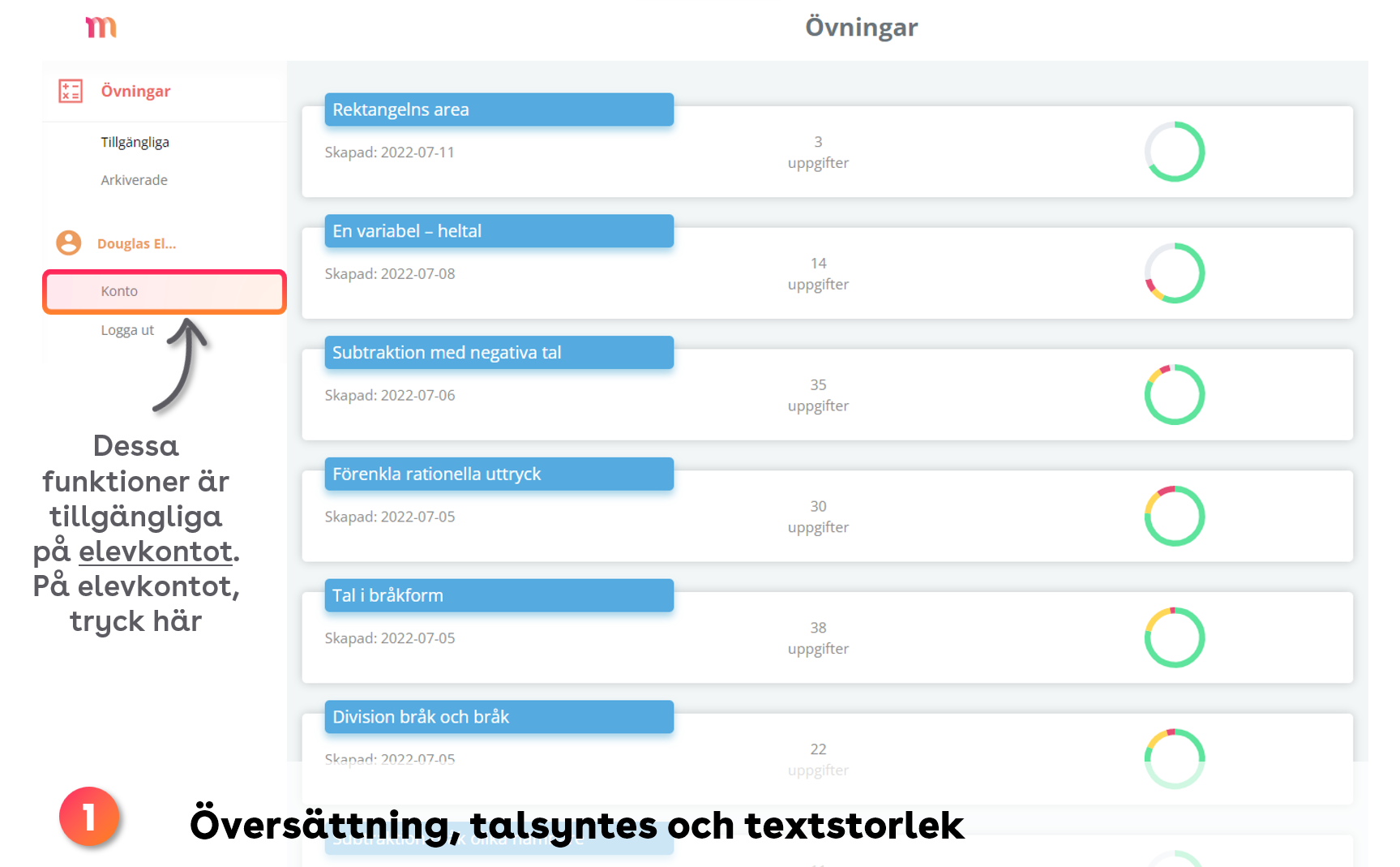Image resolution: width=1400 pixels, height=867 pixels.
Task: Click Förenkla rationella uttryck progress ring
Action: (x=1174, y=517)
